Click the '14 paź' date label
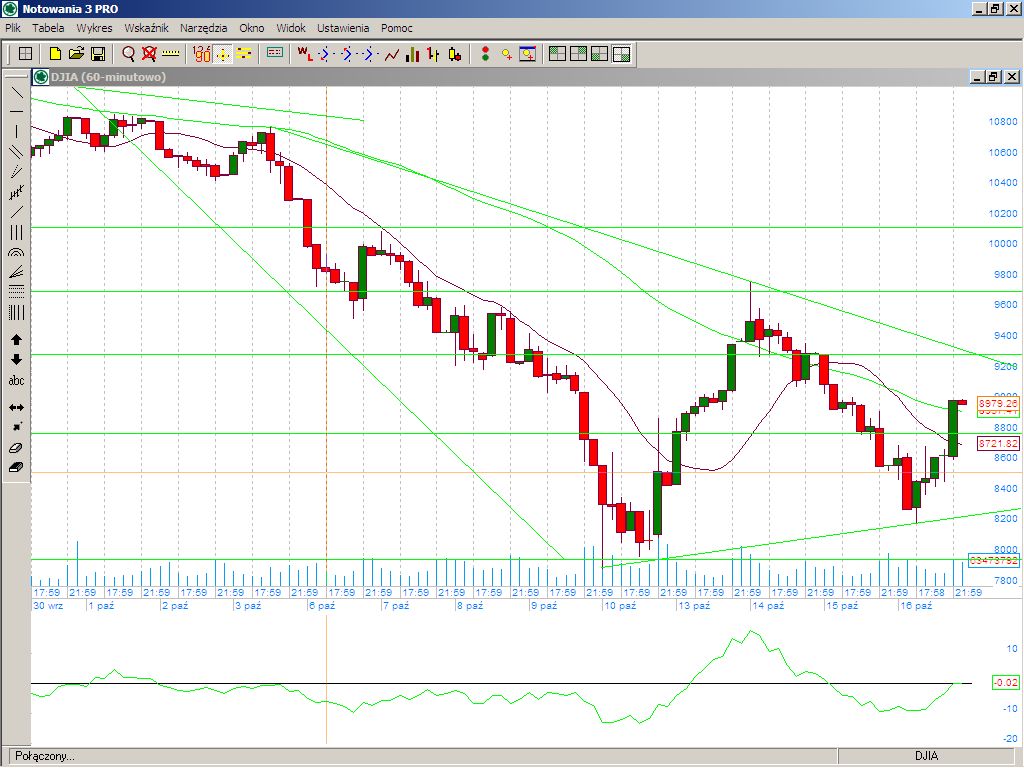Viewport: 1024px width, 768px height. pyautogui.click(x=768, y=605)
